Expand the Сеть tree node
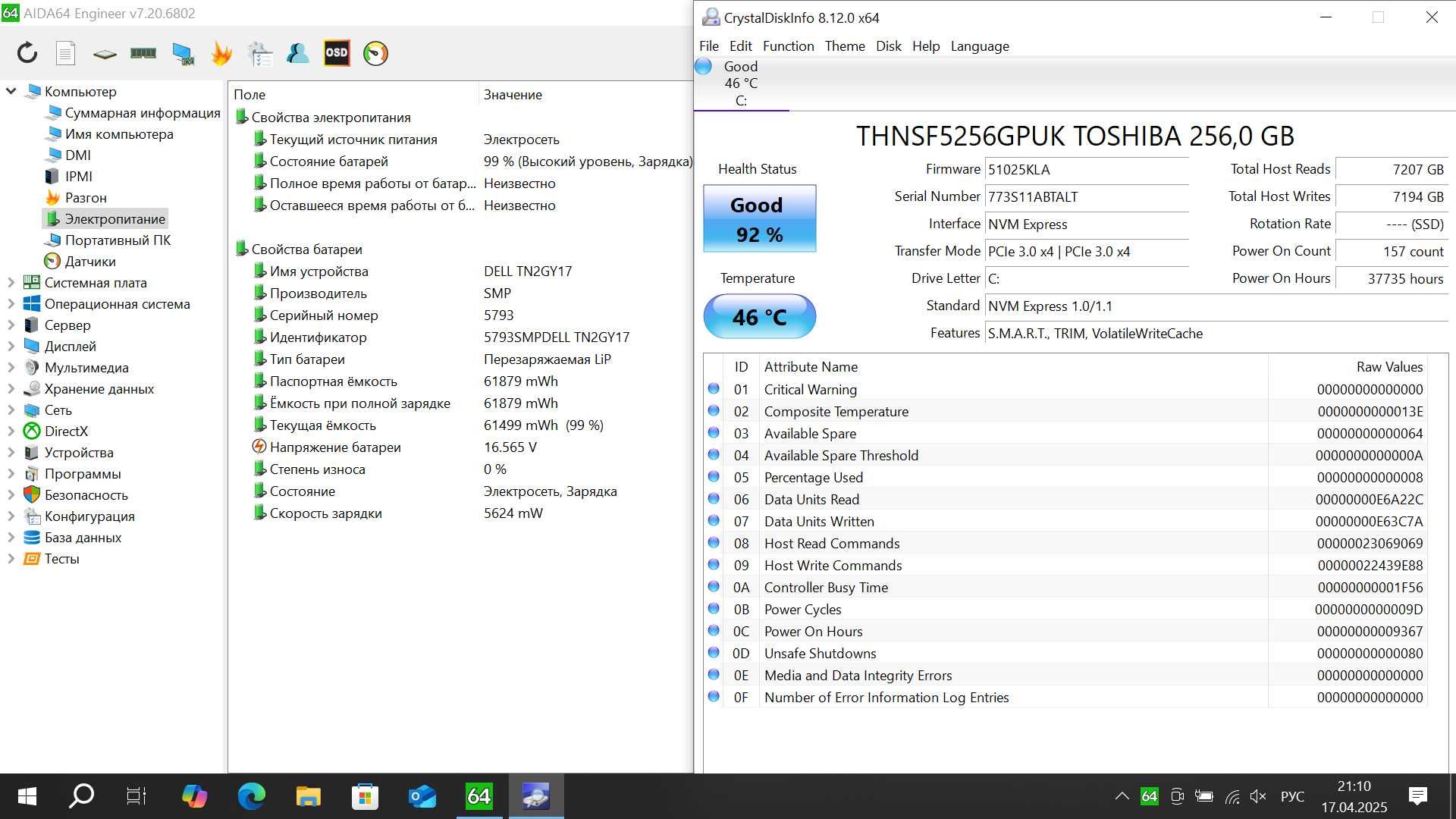This screenshot has width=1456, height=819. (x=11, y=409)
